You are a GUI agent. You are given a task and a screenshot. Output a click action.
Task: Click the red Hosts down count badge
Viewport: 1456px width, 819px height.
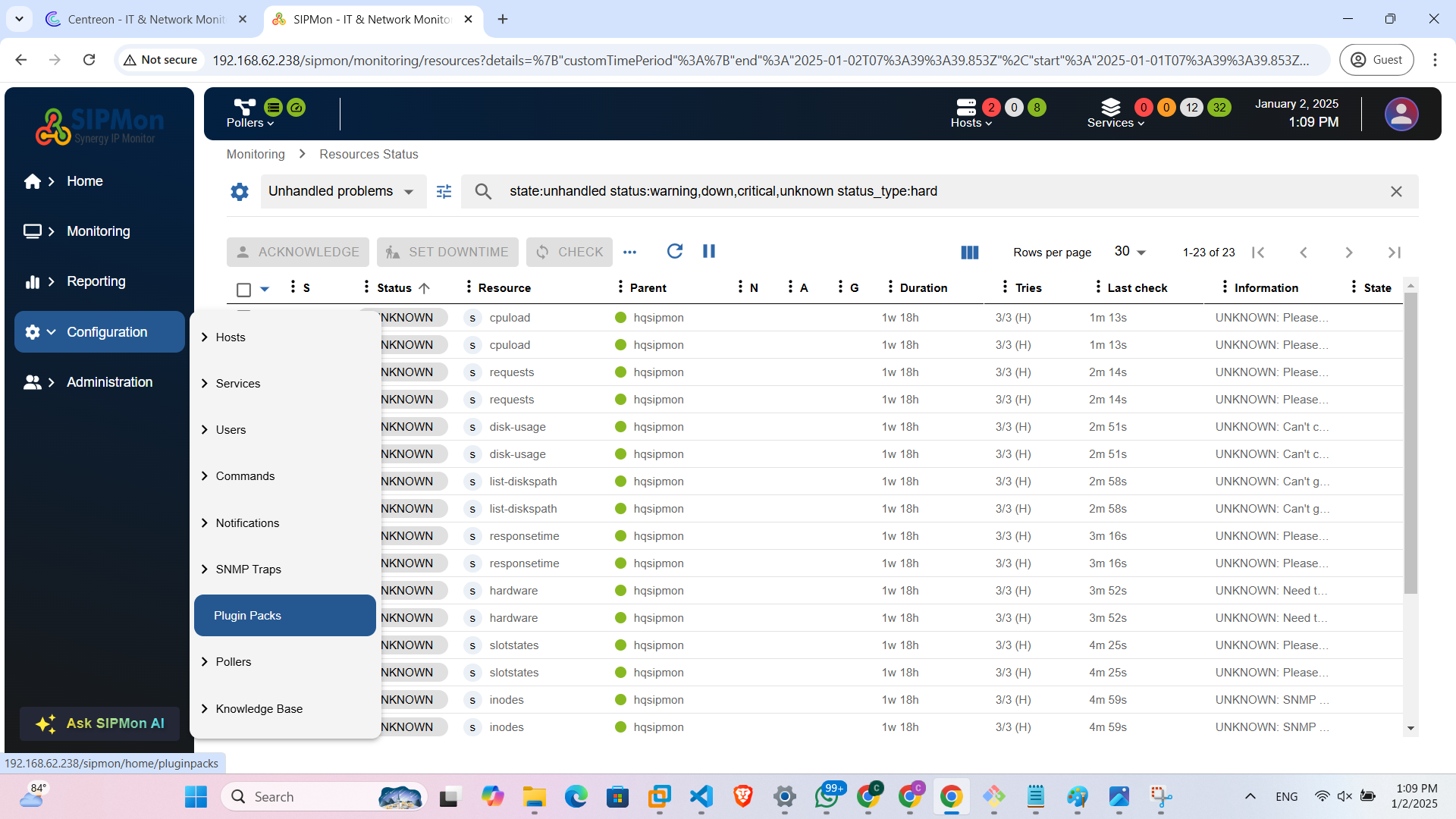point(990,108)
